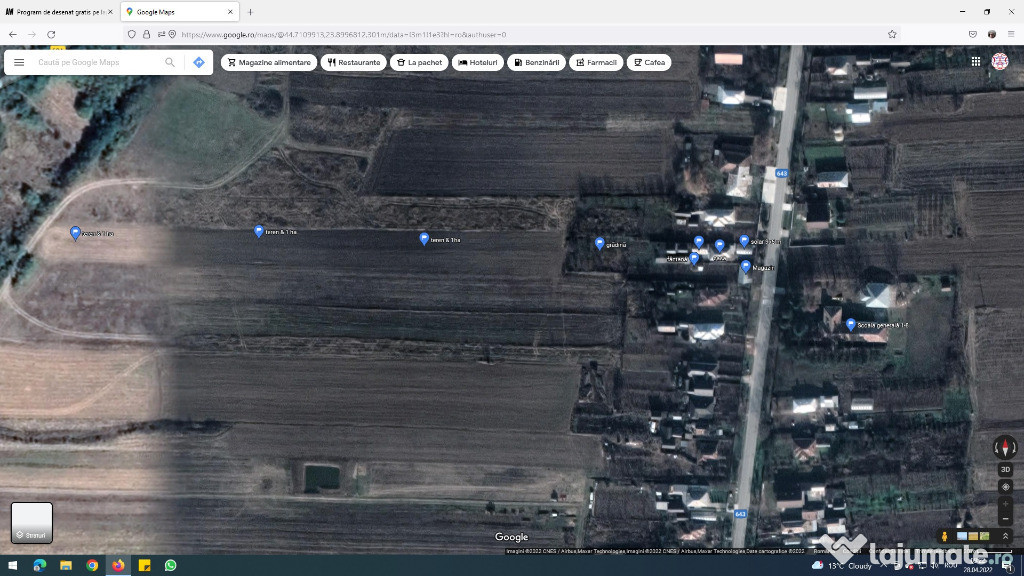
Task: Select the Farmacii category chip
Action: coord(596,62)
